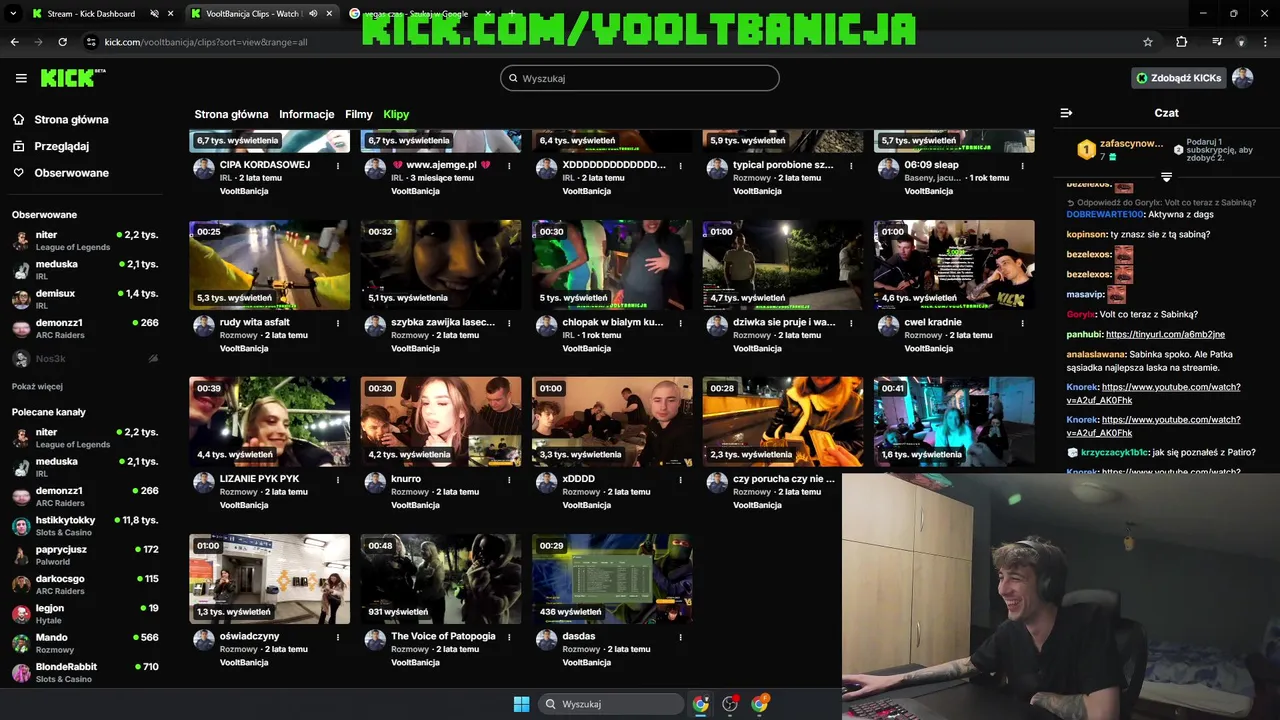Click the browser address bar URL
The height and width of the screenshot is (720, 1280).
[206, 42]
